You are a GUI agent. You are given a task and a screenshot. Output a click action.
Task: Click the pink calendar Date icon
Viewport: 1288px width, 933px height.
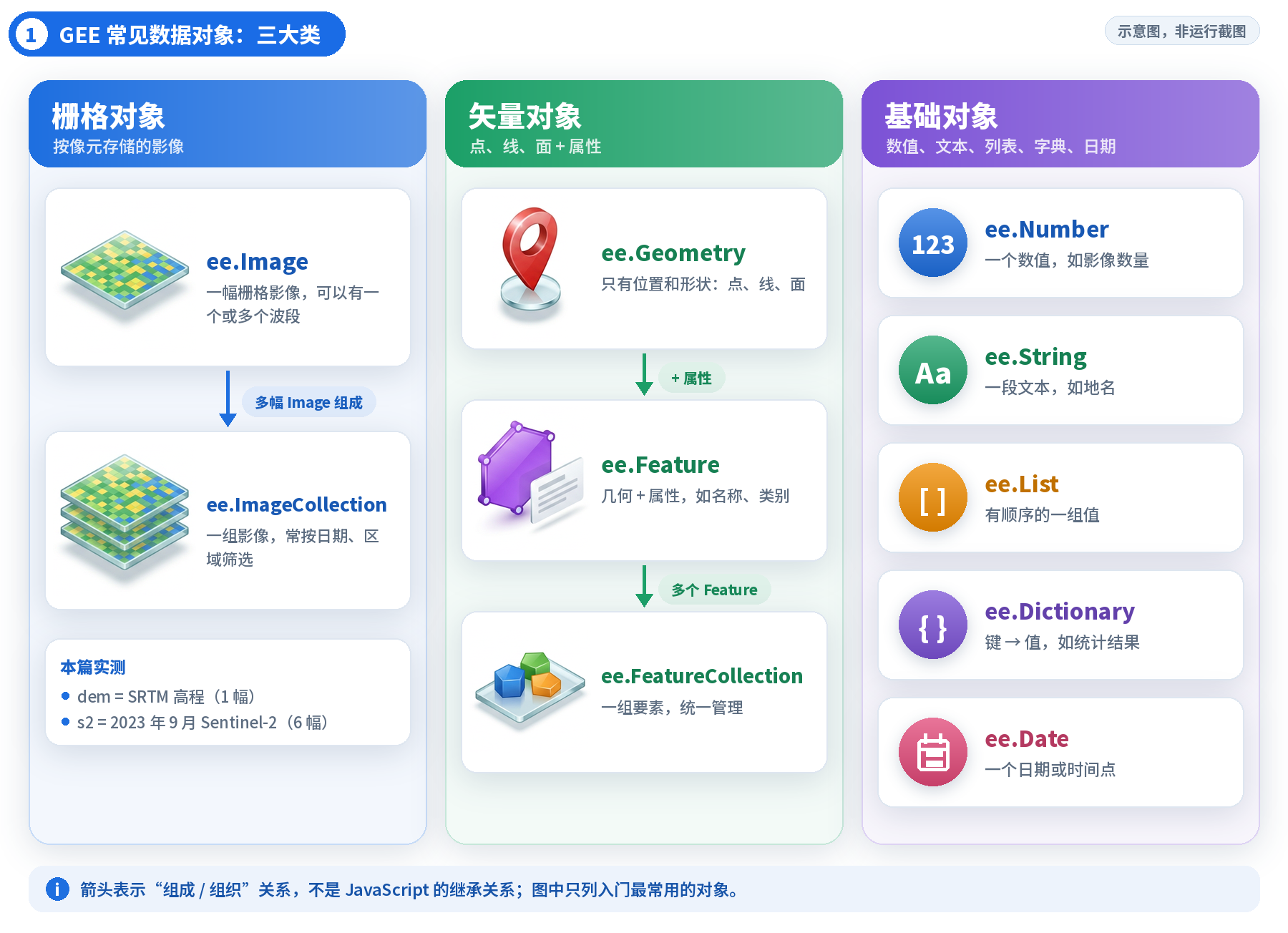click(x=933, y=753)
